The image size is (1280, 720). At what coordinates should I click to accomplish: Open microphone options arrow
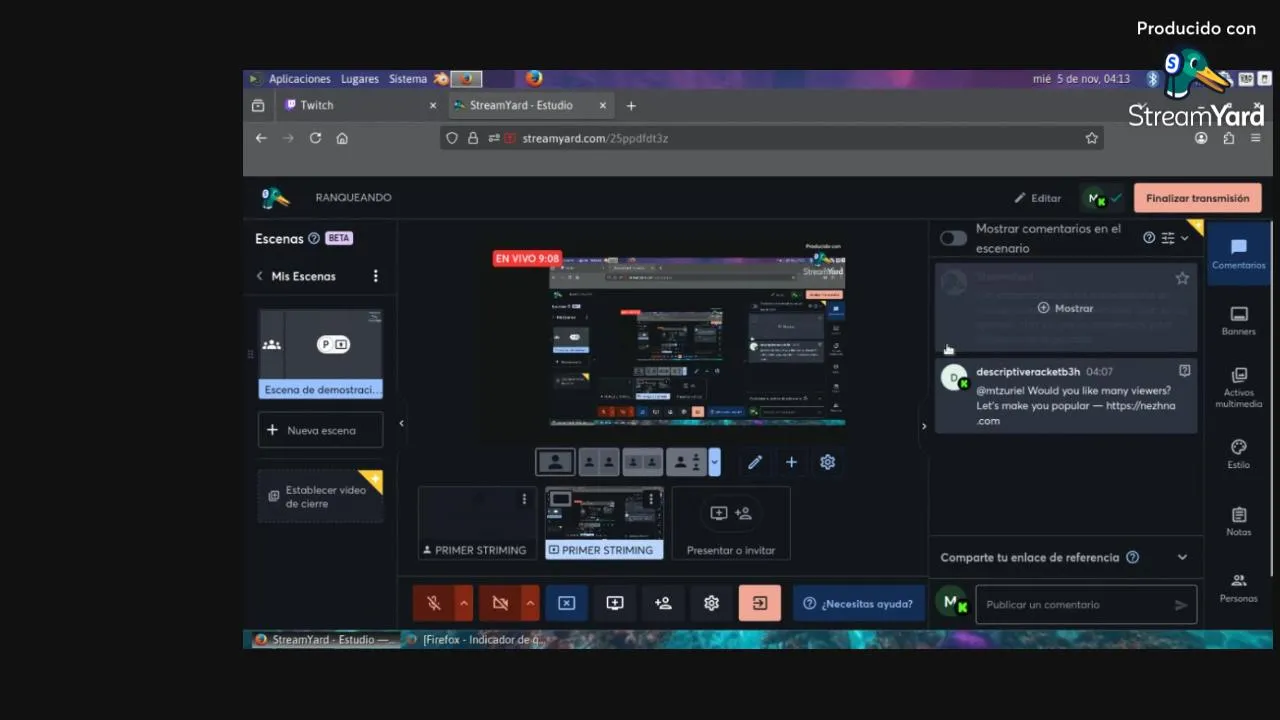point(464,603)
